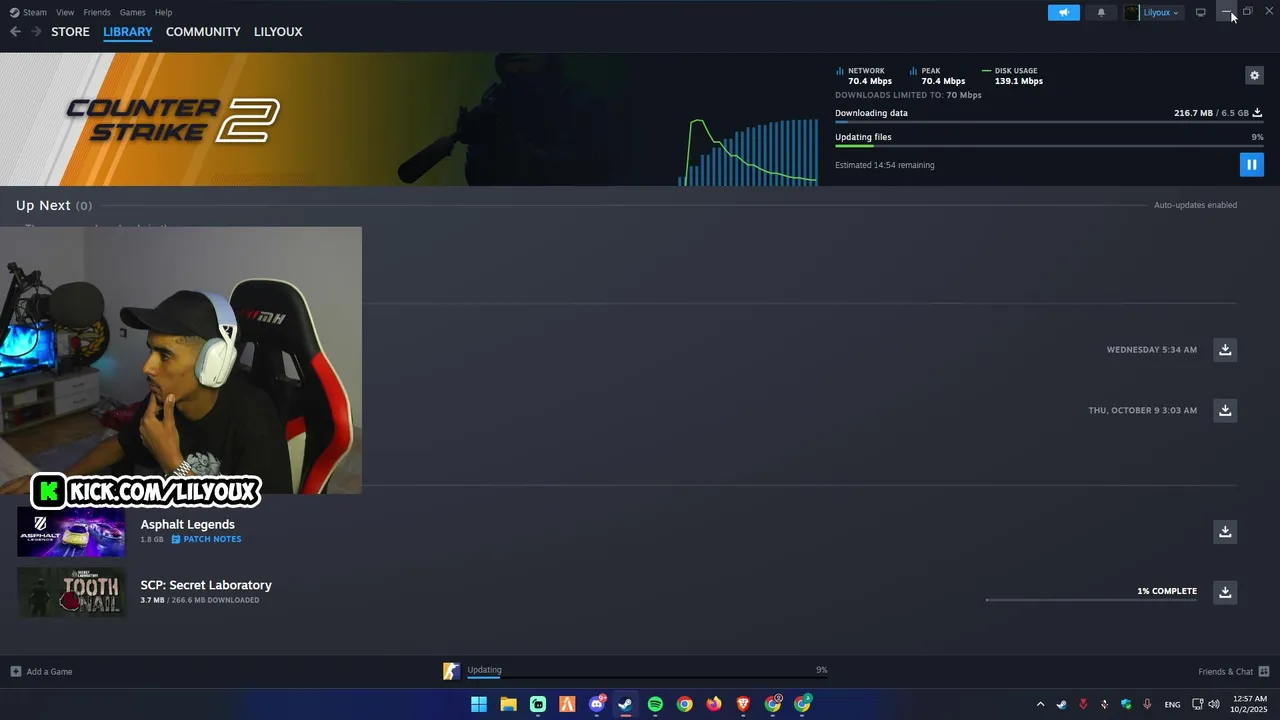
Task: Click the microphone tray icon
Action: pos(1147,704)
